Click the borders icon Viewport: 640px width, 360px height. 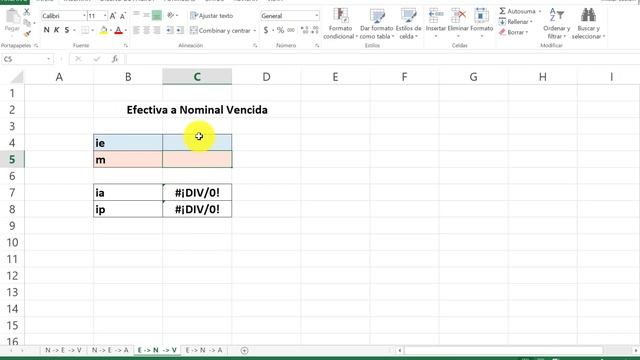pos(85,30)
